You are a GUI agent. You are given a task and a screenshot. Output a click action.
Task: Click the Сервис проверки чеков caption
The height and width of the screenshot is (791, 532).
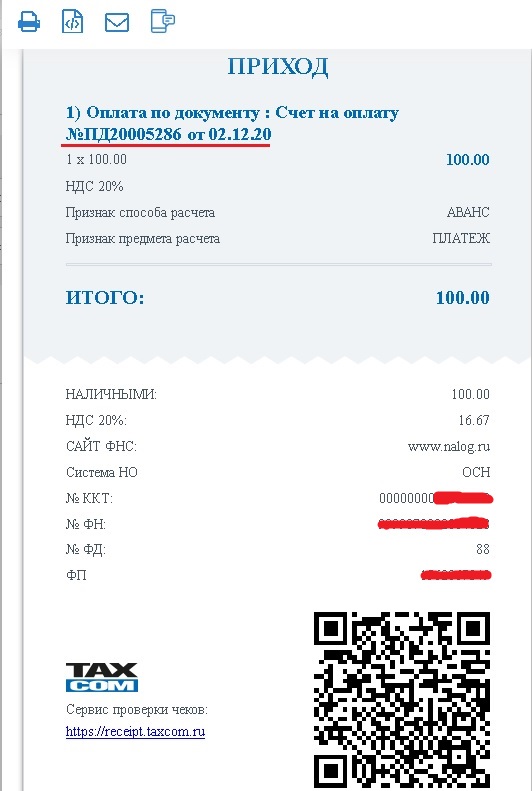[137, 710]
